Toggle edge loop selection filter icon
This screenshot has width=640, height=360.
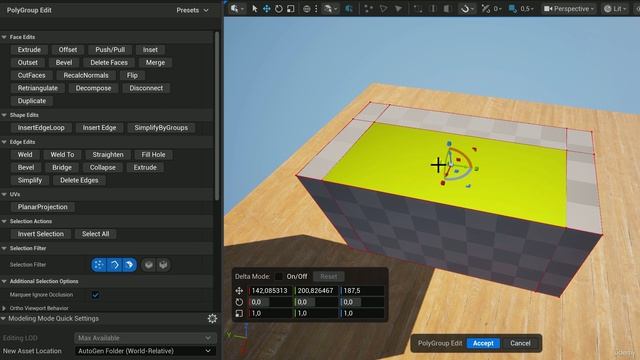[x=149, y=265]
